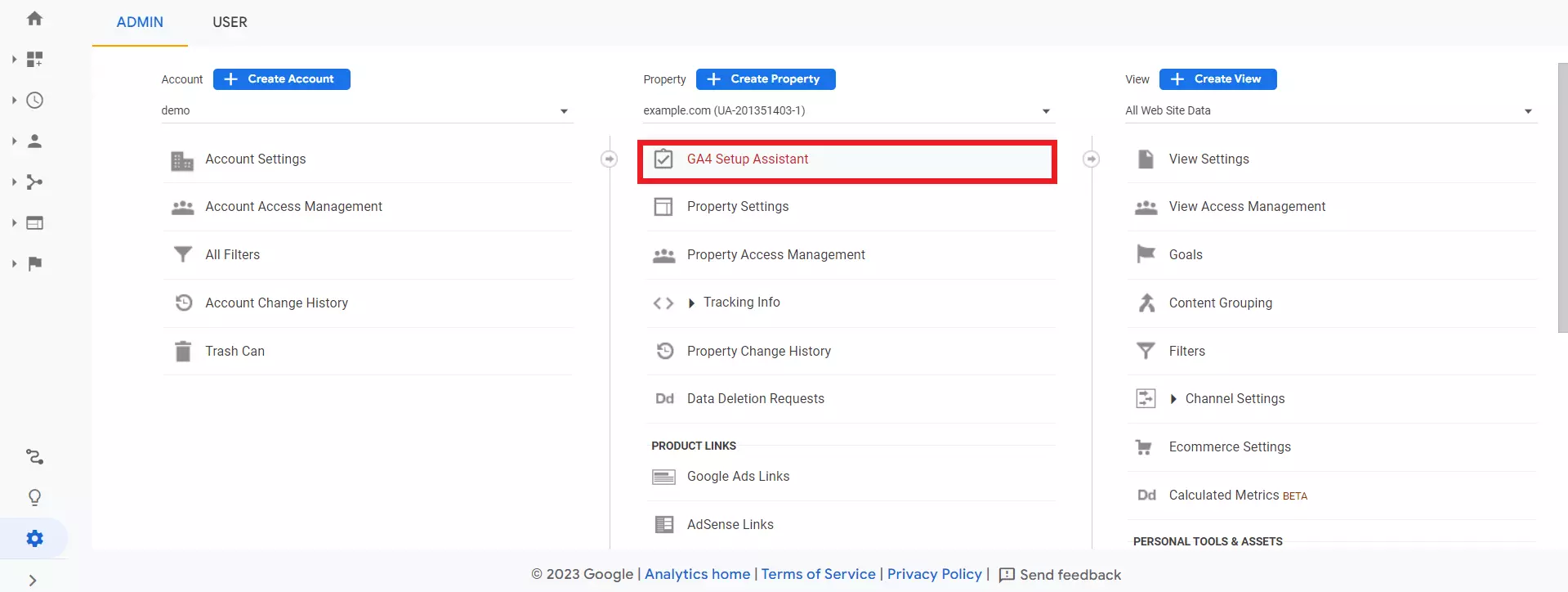This screenshot has height=592, width=1568.
Task: Open the demo account dropdown
Action: tap(367, 110)
